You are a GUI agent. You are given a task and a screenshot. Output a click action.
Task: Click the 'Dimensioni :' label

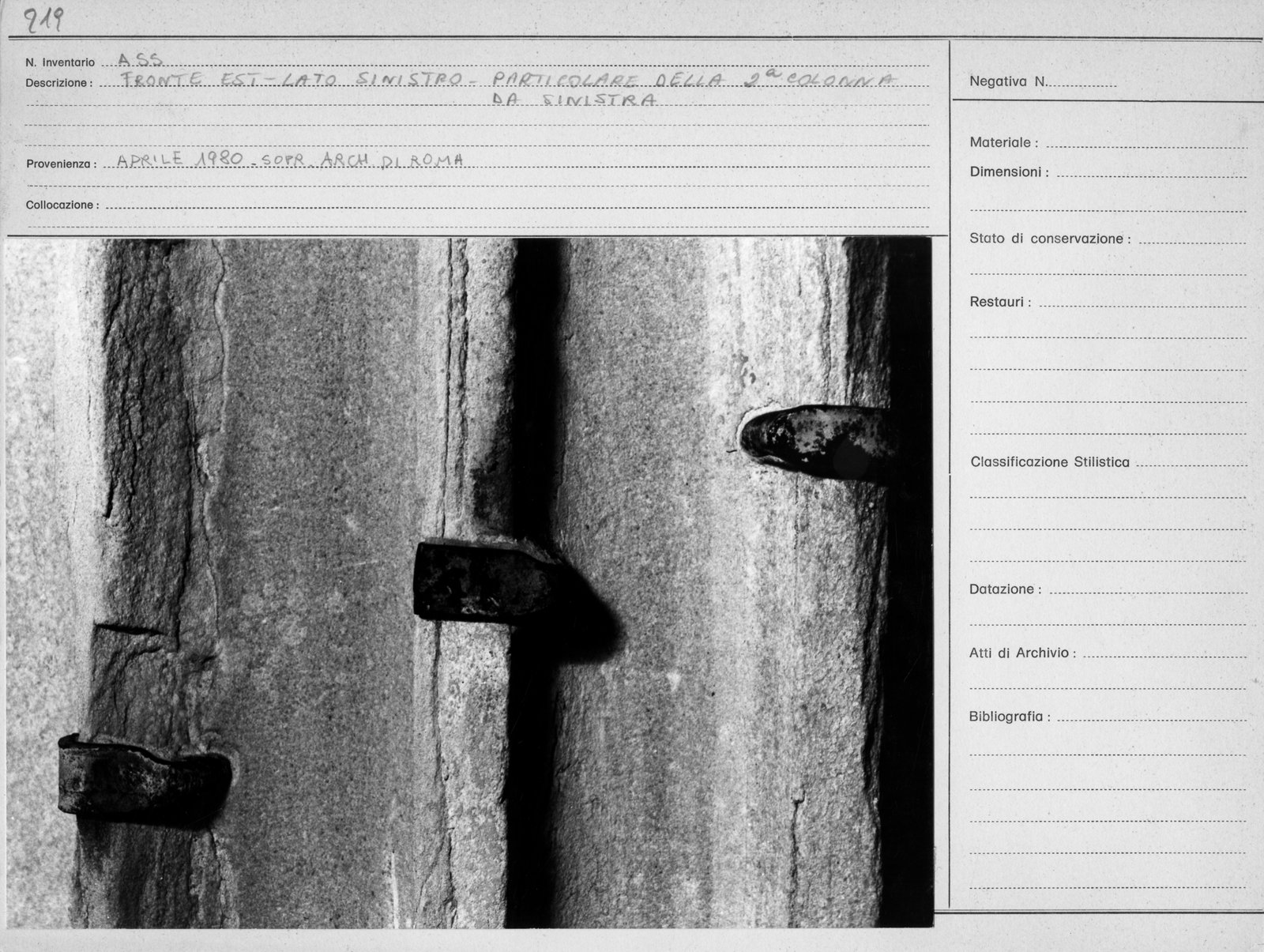pyautogui.click(x=1009, y=172)
